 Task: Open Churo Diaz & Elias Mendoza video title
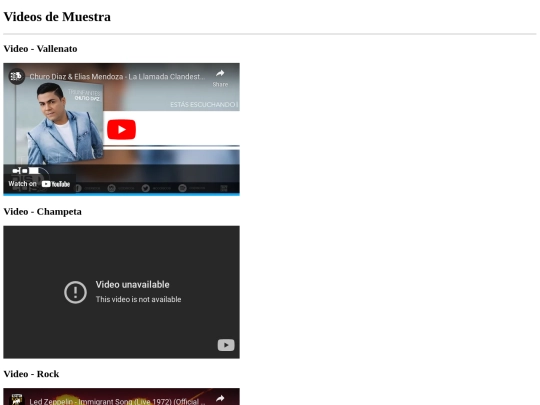(117, 76)
